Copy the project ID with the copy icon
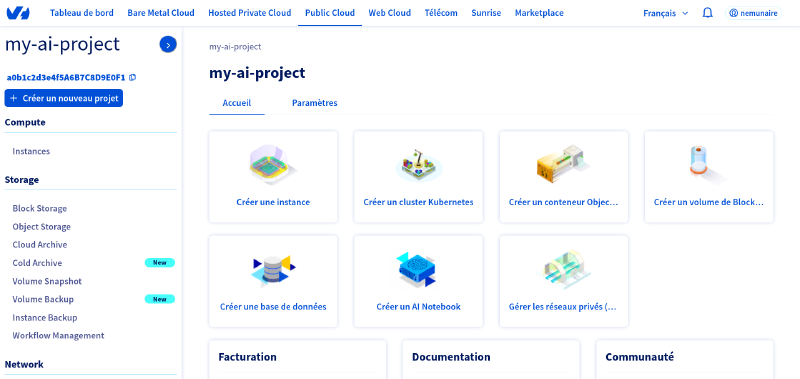 click(x=133, y=78)
